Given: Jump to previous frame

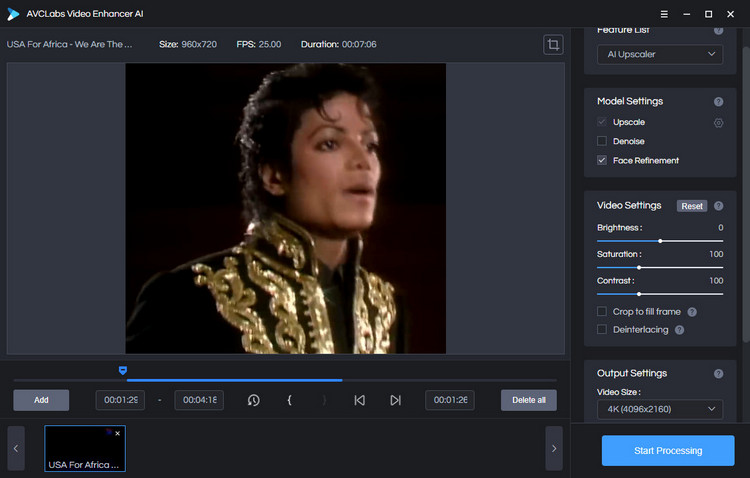Looking at the screenshot, I should (360, 400).
